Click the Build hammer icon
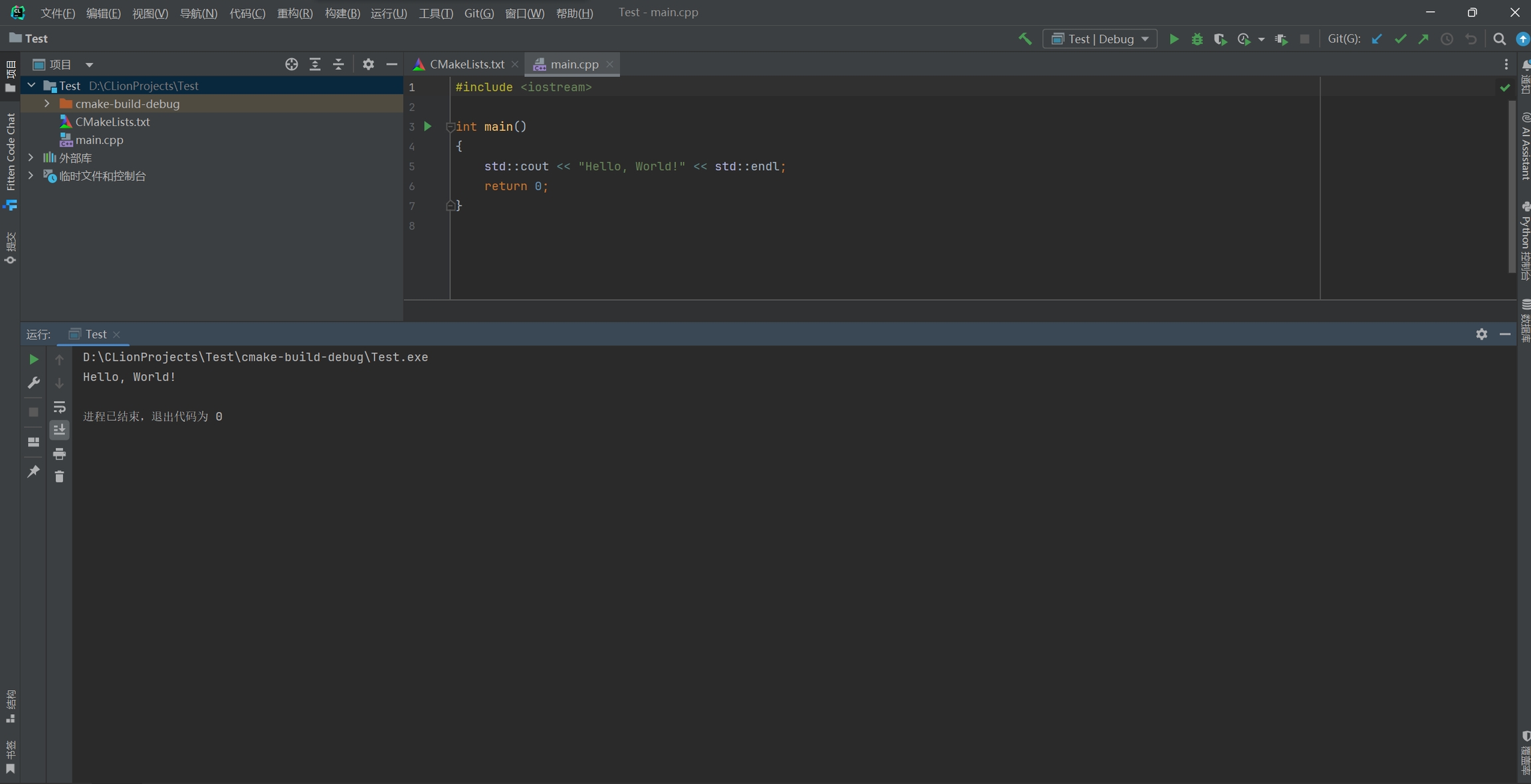This screenshot has height=784, width=1531. (x=1025, y=39)
